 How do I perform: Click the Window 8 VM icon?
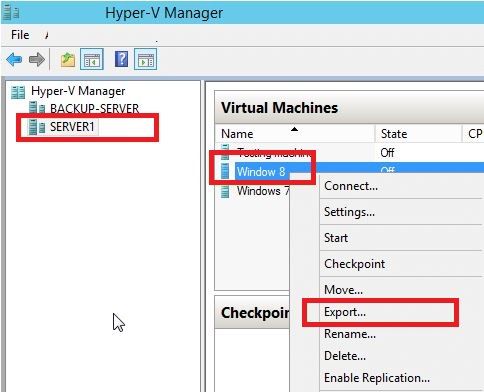(x=225, y=171)
